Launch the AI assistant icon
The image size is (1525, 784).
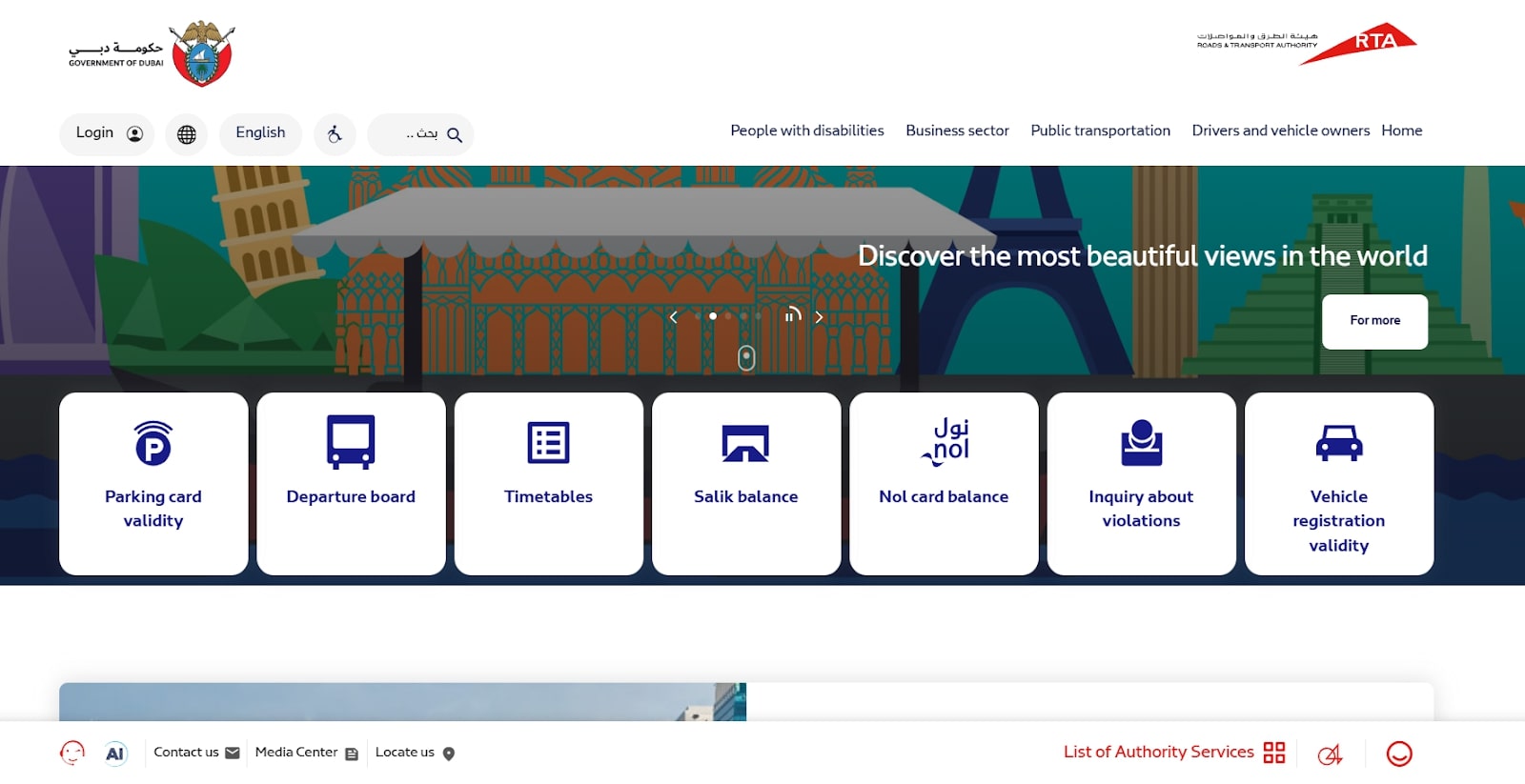115,754
